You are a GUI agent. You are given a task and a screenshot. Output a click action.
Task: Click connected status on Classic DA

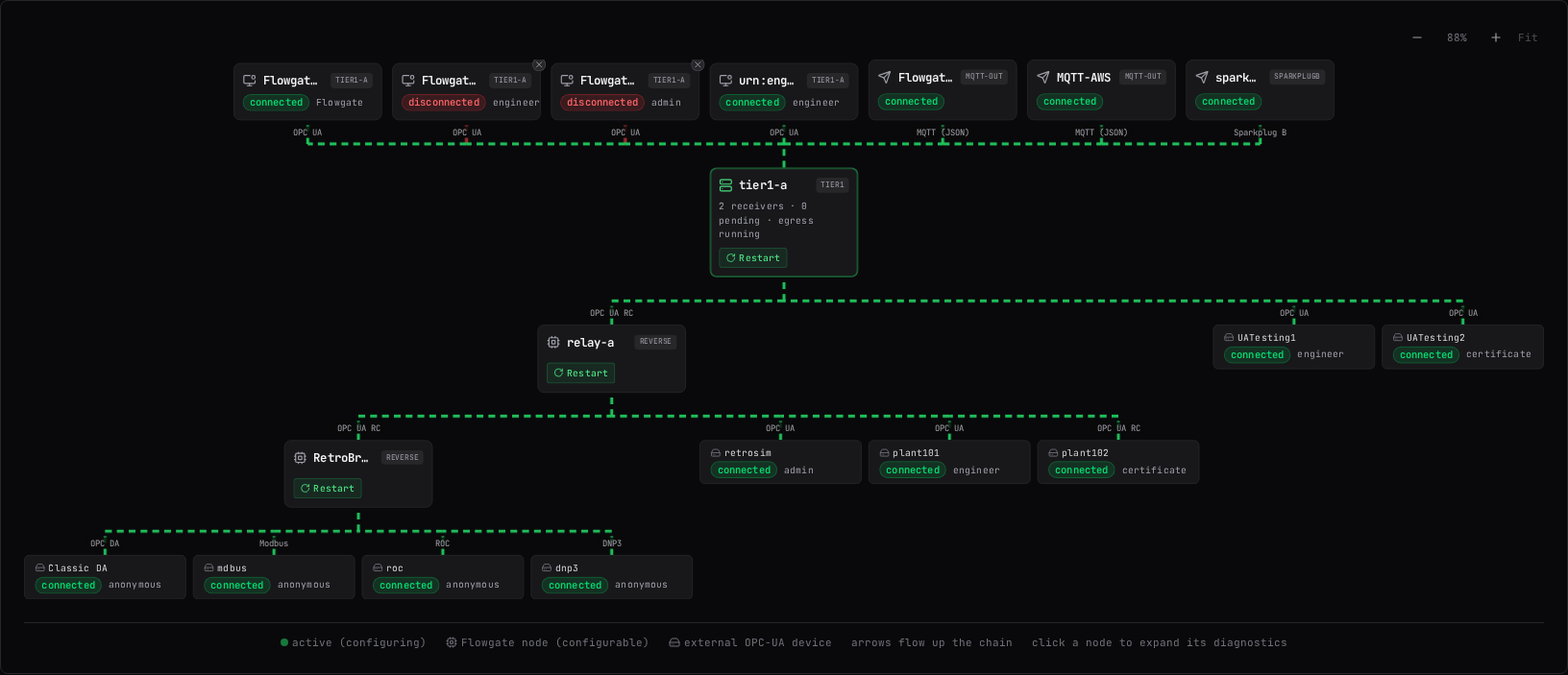[x=68, y=586]
